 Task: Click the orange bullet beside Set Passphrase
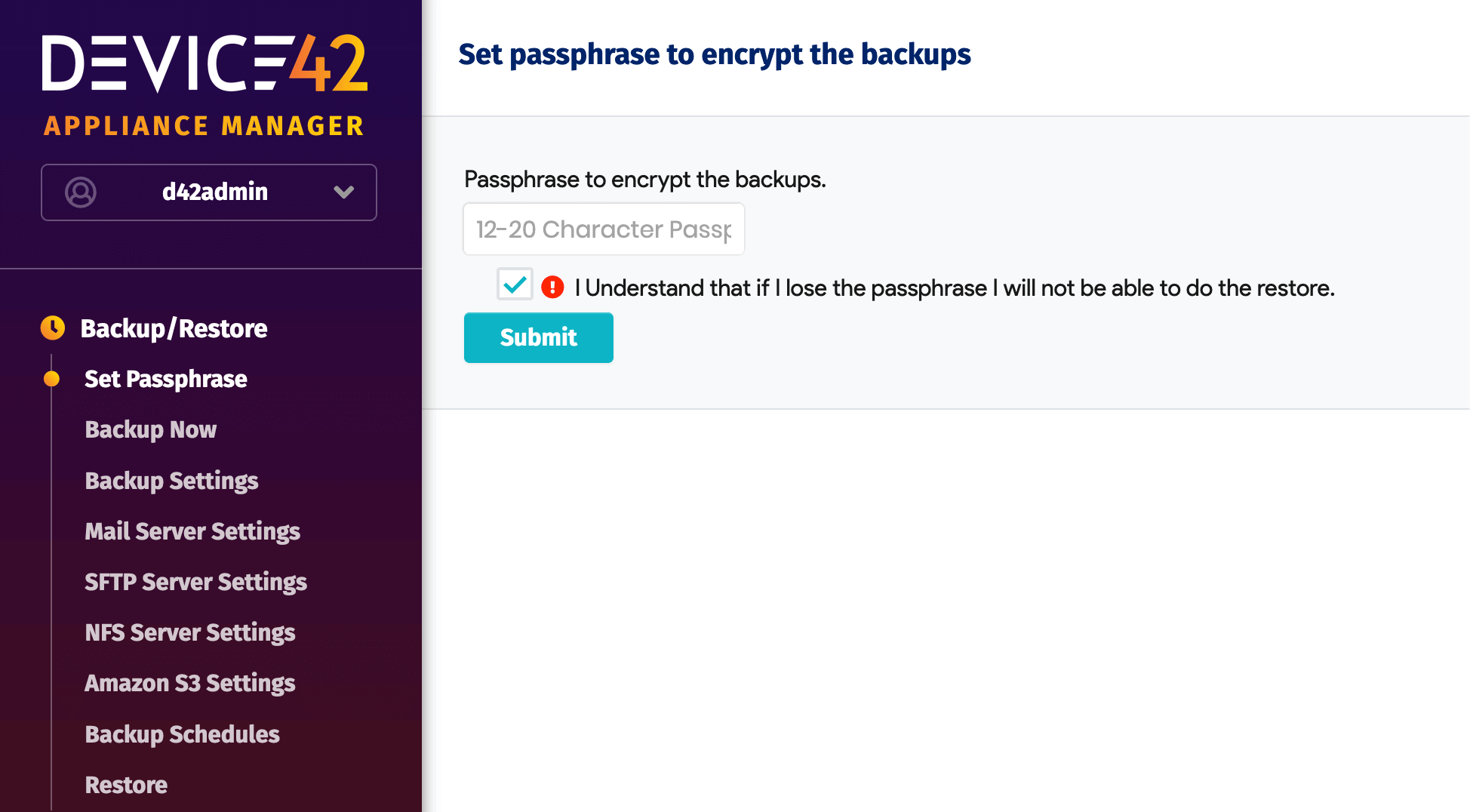[51, 379]
